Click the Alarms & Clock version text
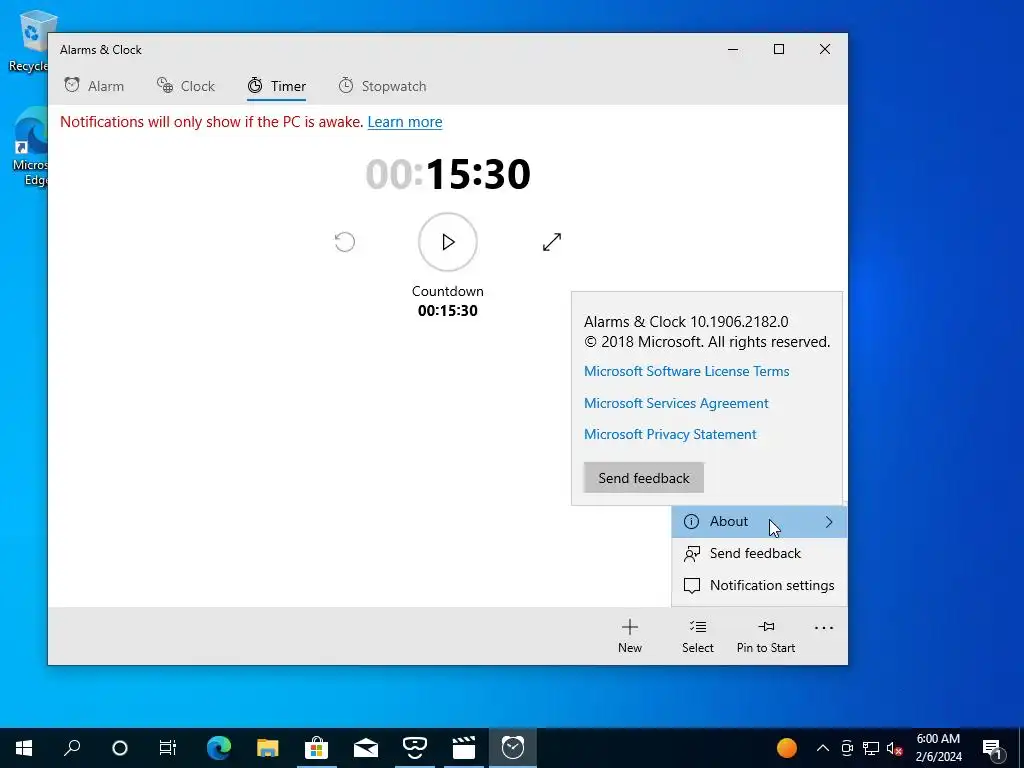Viewport: 1024px width, 768px height. 686,322
